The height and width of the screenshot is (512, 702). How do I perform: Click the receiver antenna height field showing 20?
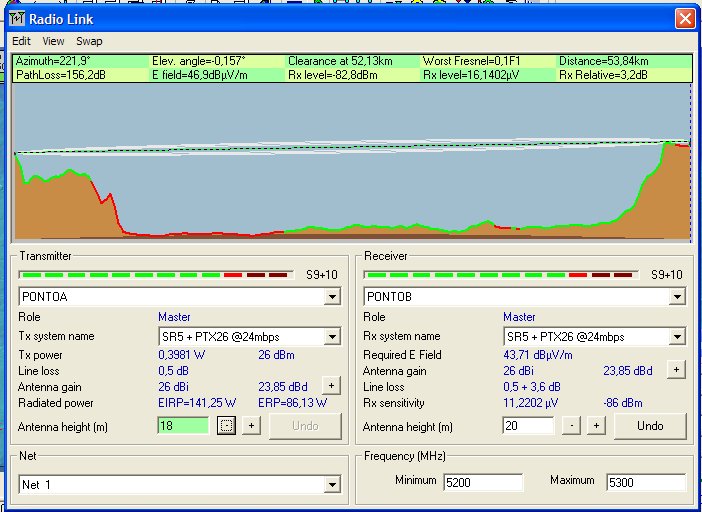pos(528,426)
